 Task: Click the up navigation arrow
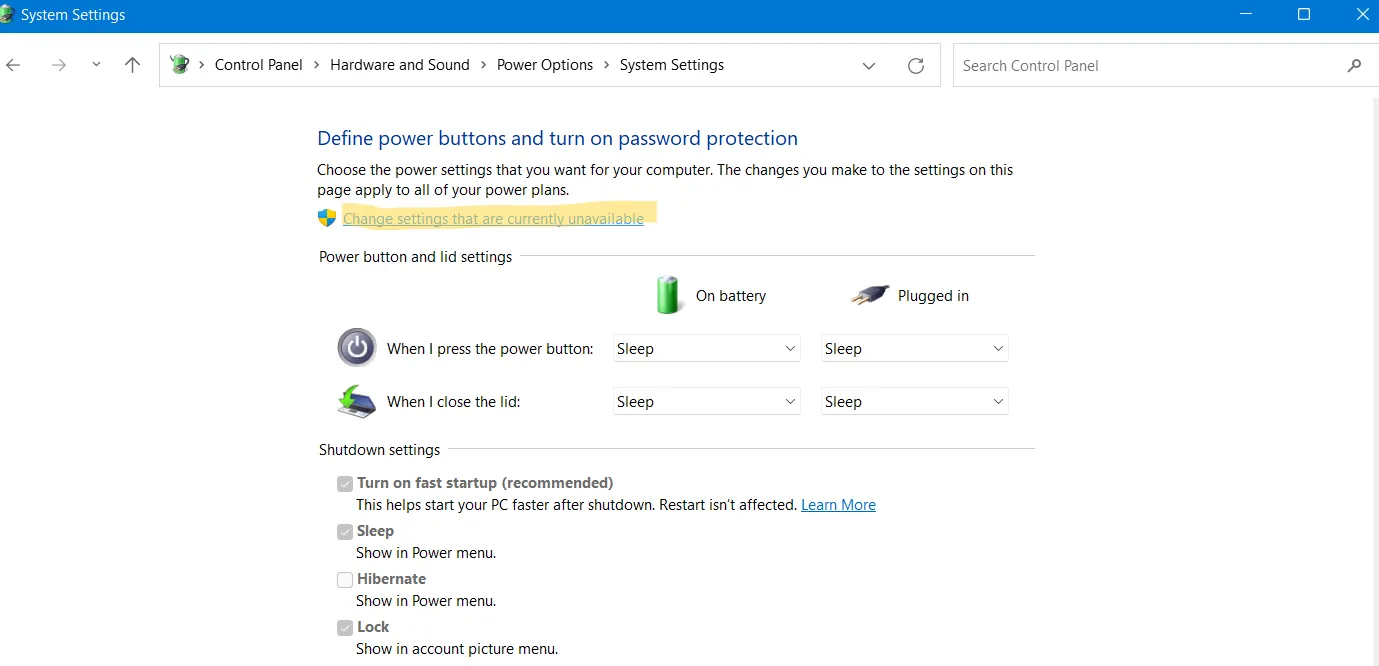click(x=132, y=64)
